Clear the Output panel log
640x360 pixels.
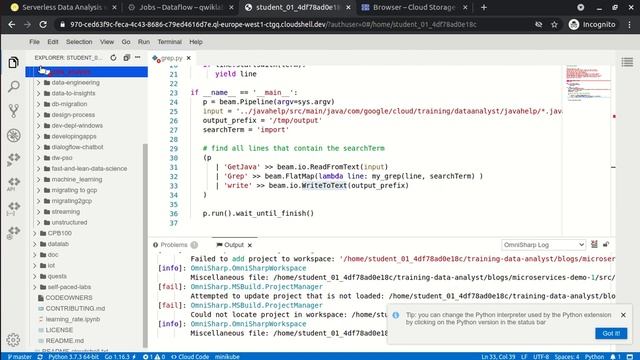tap(594, 244)
